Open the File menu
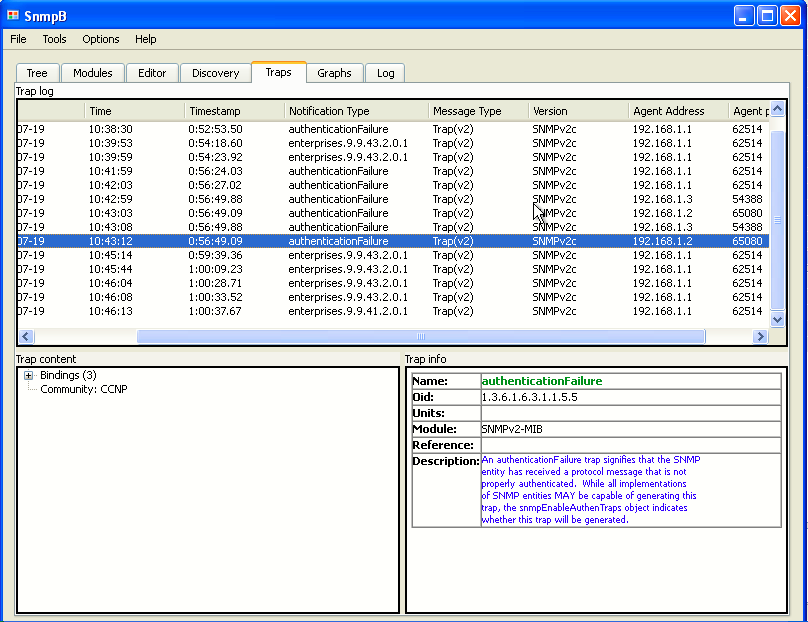 tap(18, 39)
